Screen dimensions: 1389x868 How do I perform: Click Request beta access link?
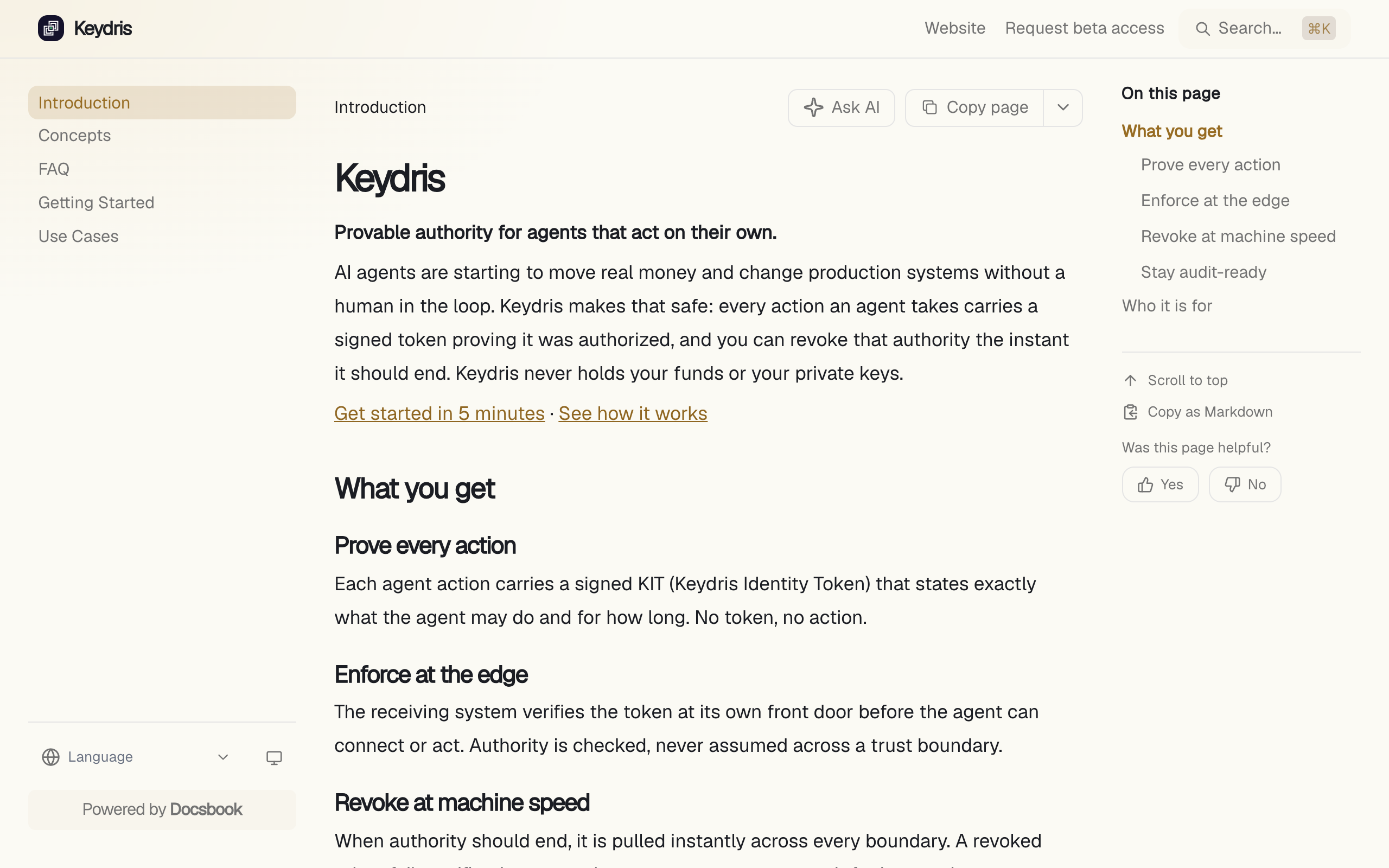point(1084,28)
